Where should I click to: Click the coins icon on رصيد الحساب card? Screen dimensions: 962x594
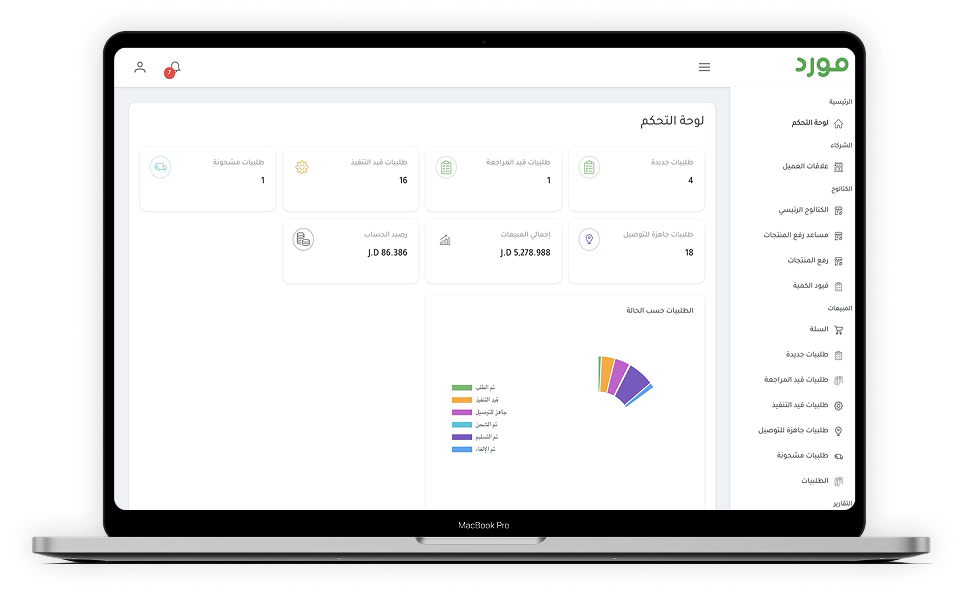304,239
